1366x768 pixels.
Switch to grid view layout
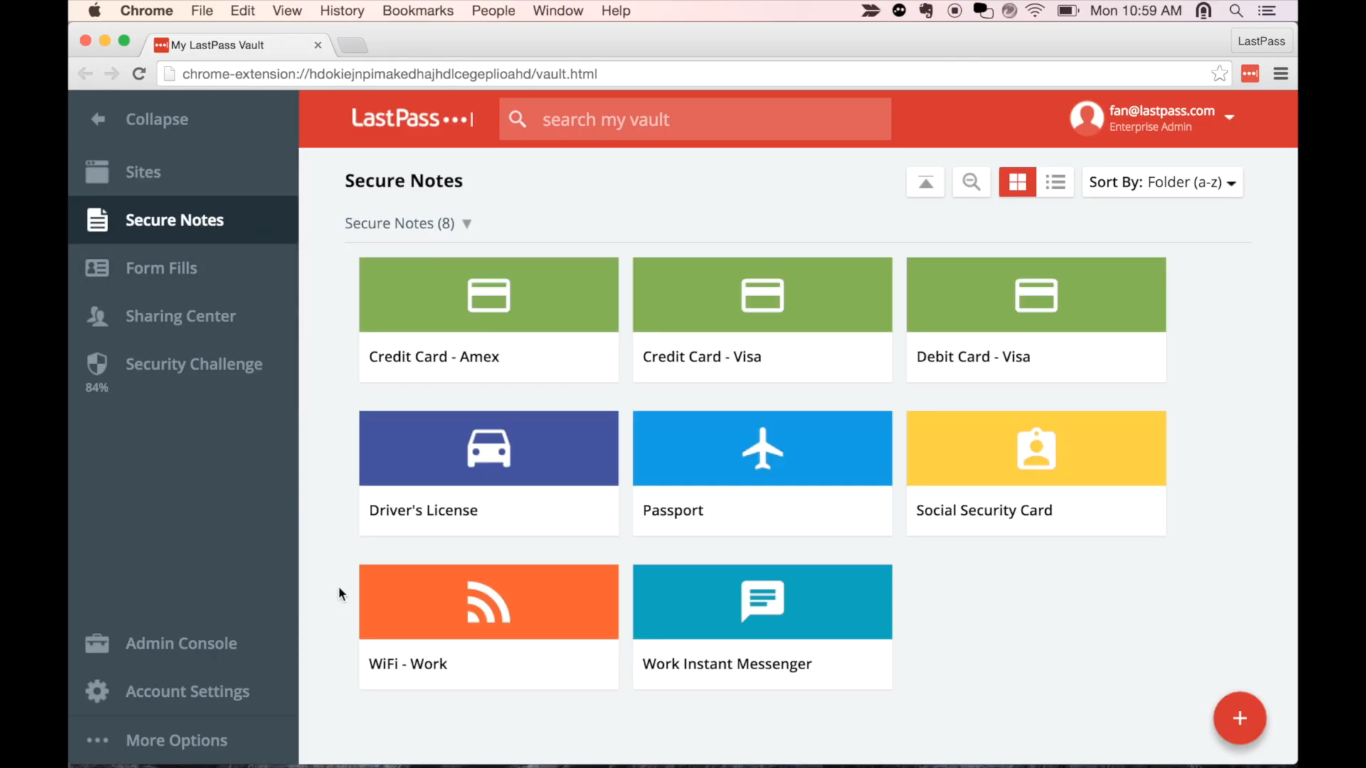(1017, 182)
